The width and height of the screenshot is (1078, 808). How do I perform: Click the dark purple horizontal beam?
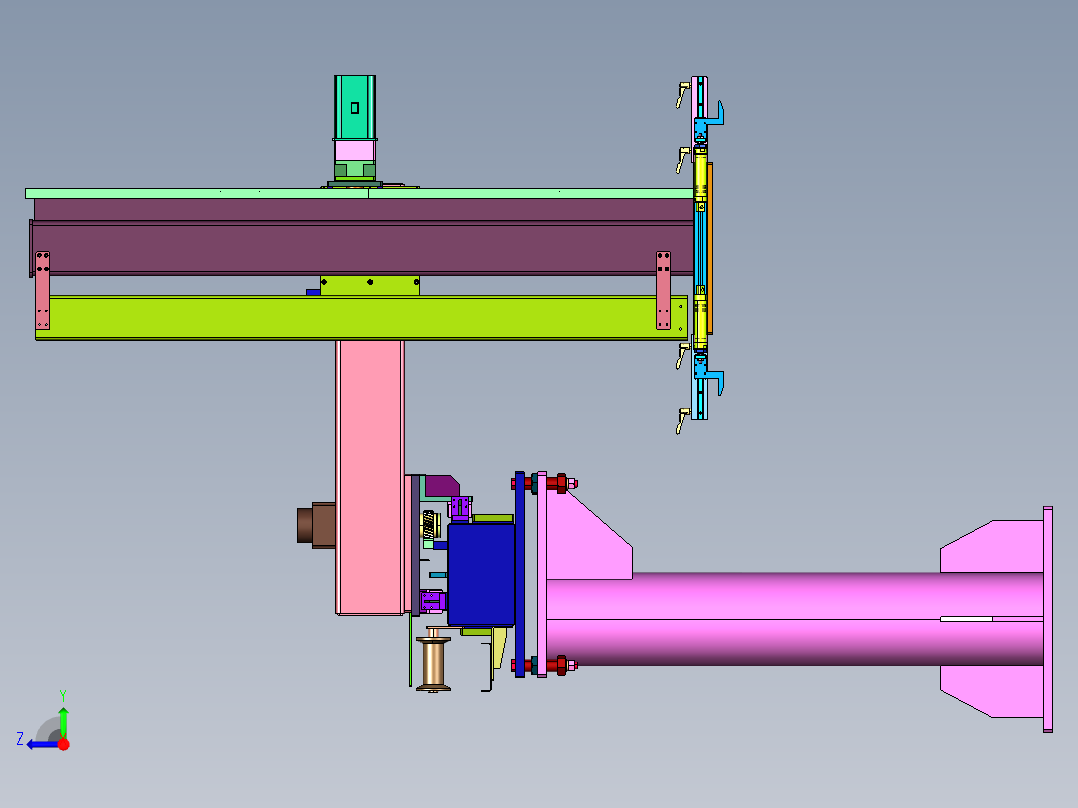tap(363, 237)
